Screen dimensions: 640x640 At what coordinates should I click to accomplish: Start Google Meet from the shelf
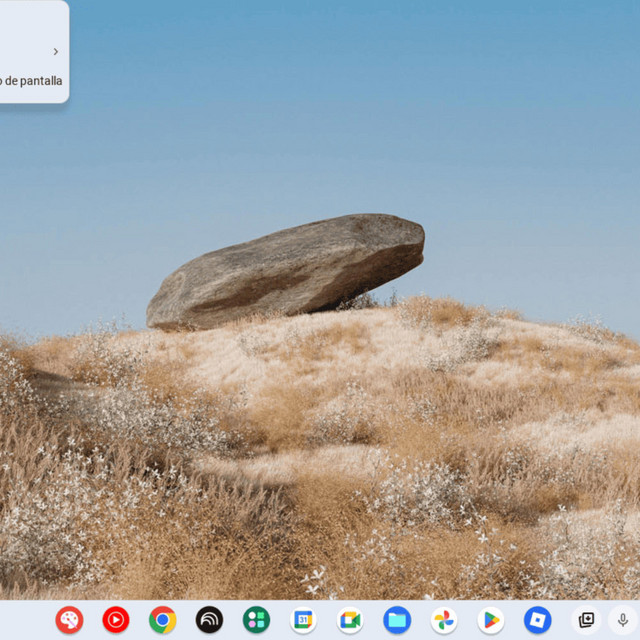coord(350,620)
